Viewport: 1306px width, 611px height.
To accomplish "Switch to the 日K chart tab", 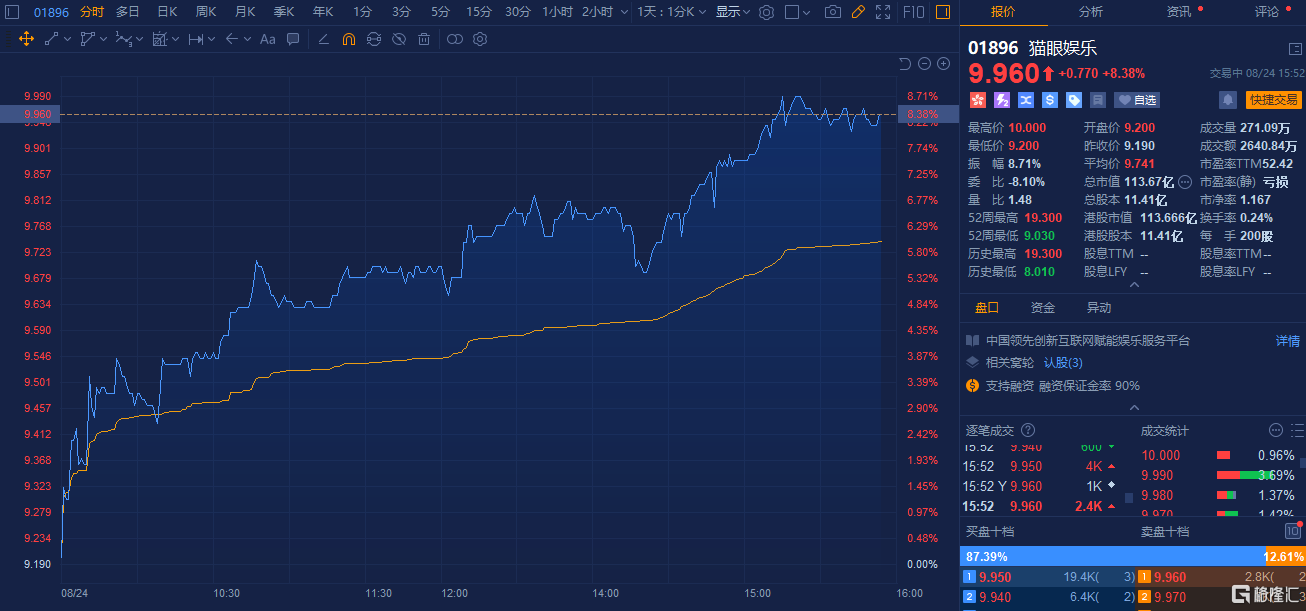I will click(167, 12).
